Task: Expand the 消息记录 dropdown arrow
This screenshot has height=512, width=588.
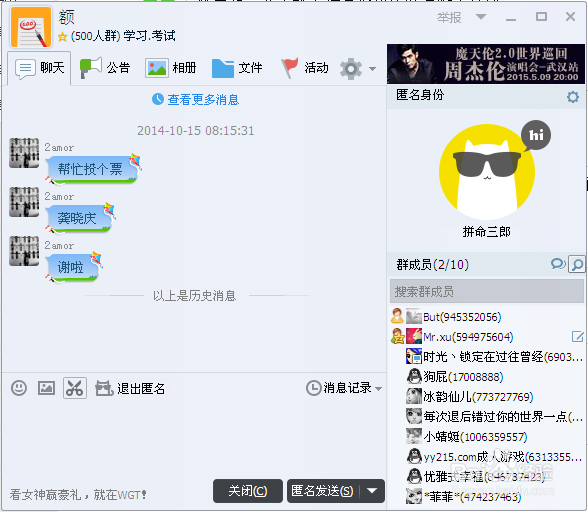Action: pyautogui.click(x=378, y=389)
